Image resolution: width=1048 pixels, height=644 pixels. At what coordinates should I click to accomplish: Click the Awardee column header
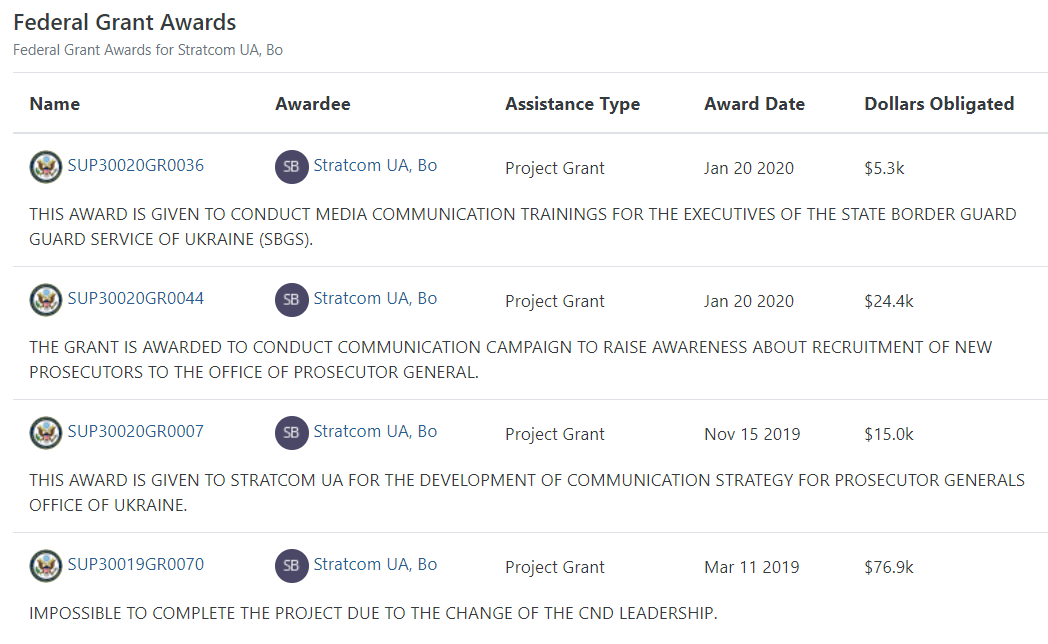click(x=313, y=104)
